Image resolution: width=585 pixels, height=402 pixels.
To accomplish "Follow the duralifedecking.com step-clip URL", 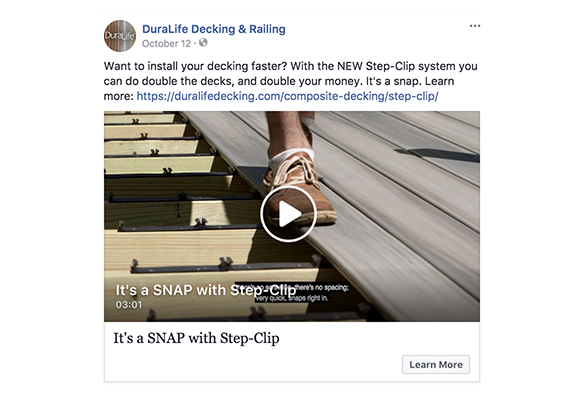I will [x=287, y=96].
